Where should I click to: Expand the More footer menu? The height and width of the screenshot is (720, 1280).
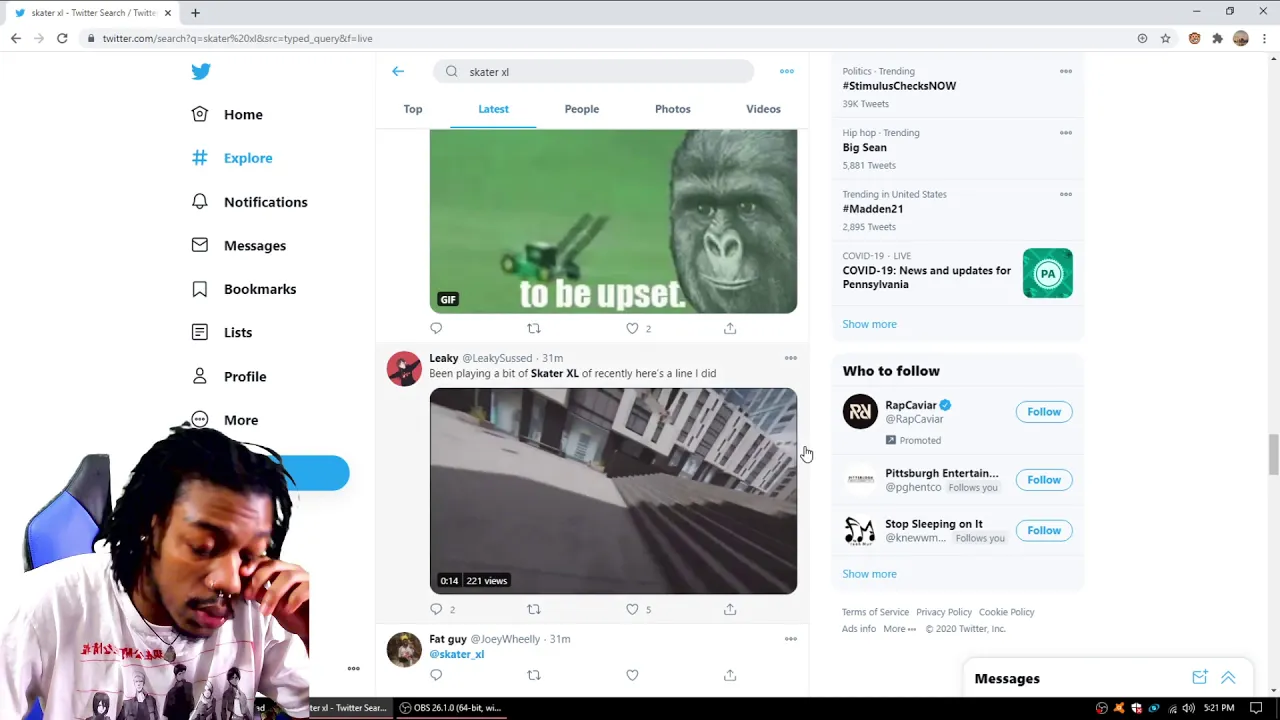899,629
